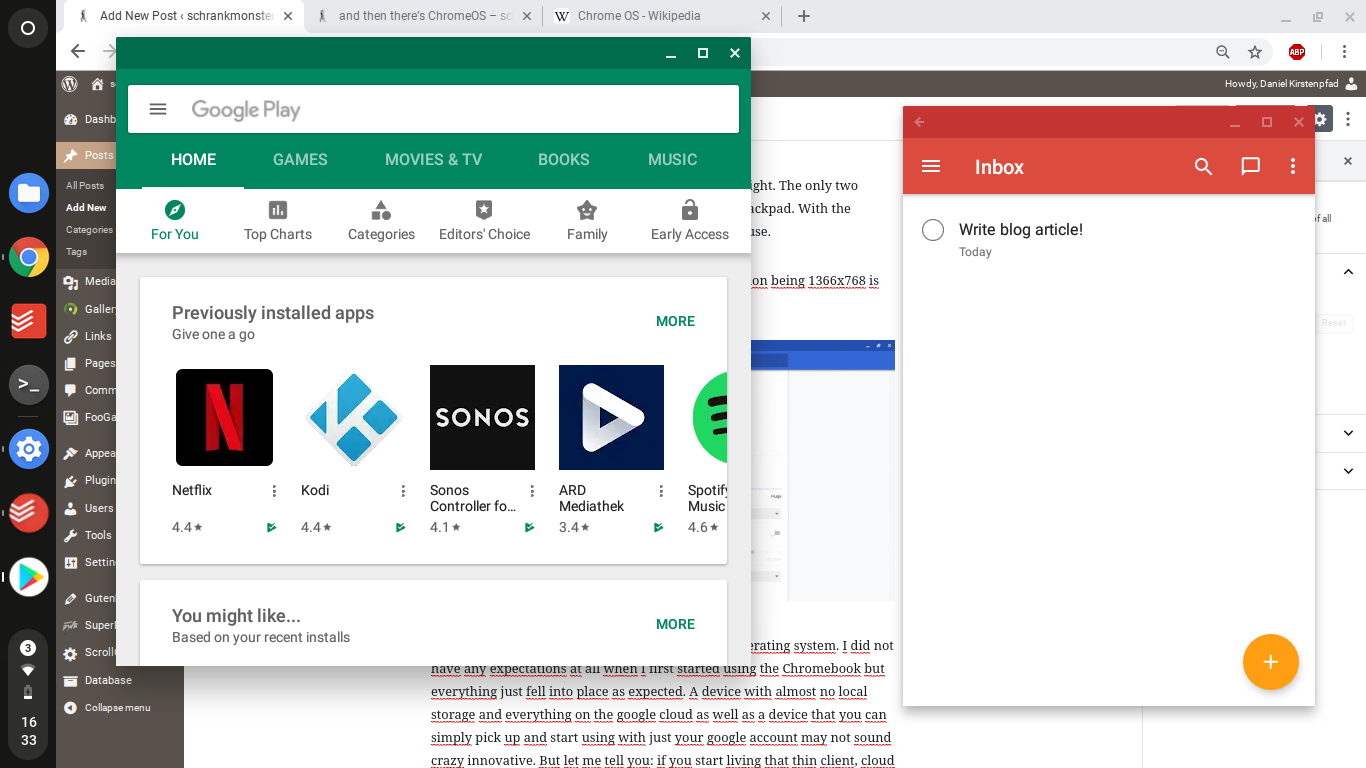1366x768 pixels.
Task: Open the Family section
Action: (587, 221)
